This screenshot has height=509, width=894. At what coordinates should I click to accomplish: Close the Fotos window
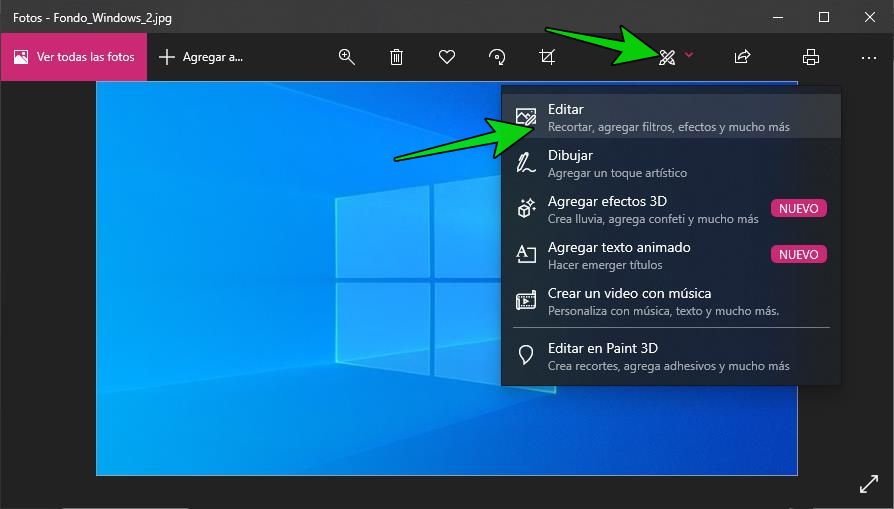point(869,18)
